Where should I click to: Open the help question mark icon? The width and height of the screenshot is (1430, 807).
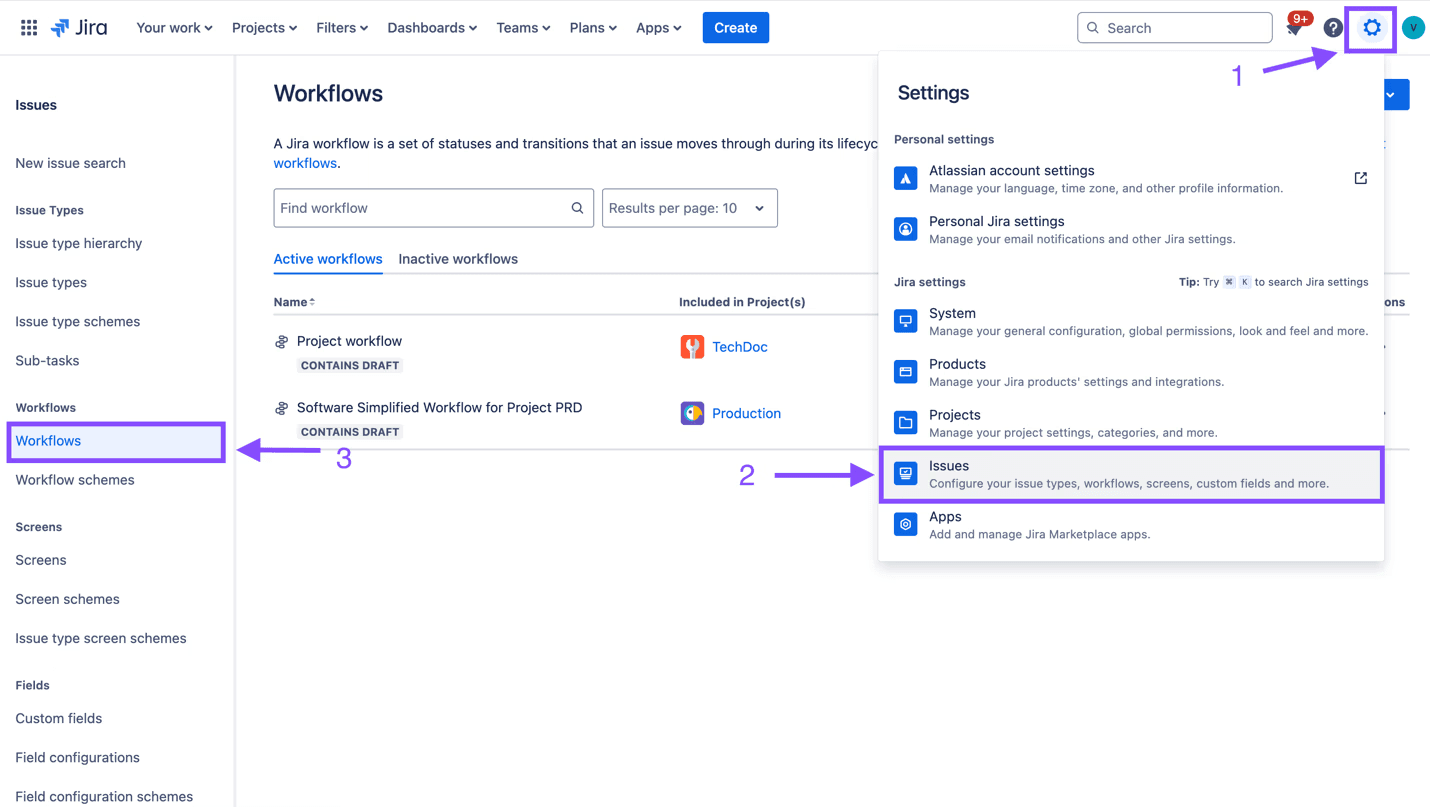[x=1333, y=27]
